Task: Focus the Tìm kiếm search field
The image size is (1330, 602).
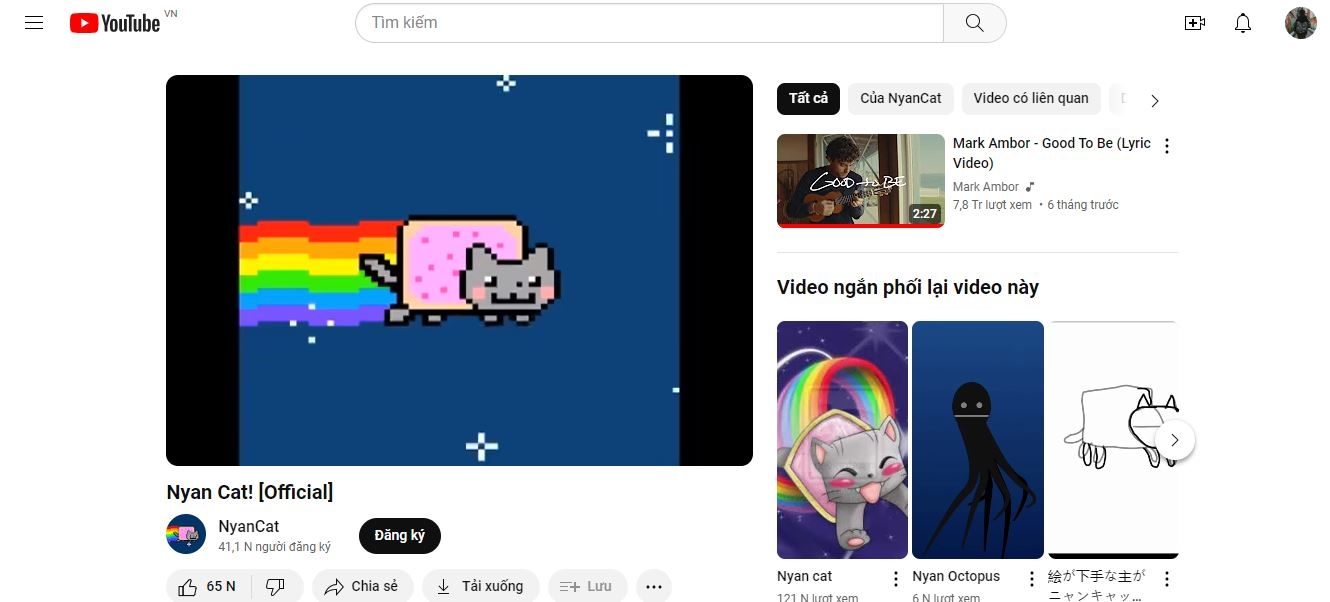Action: point(649,23)
